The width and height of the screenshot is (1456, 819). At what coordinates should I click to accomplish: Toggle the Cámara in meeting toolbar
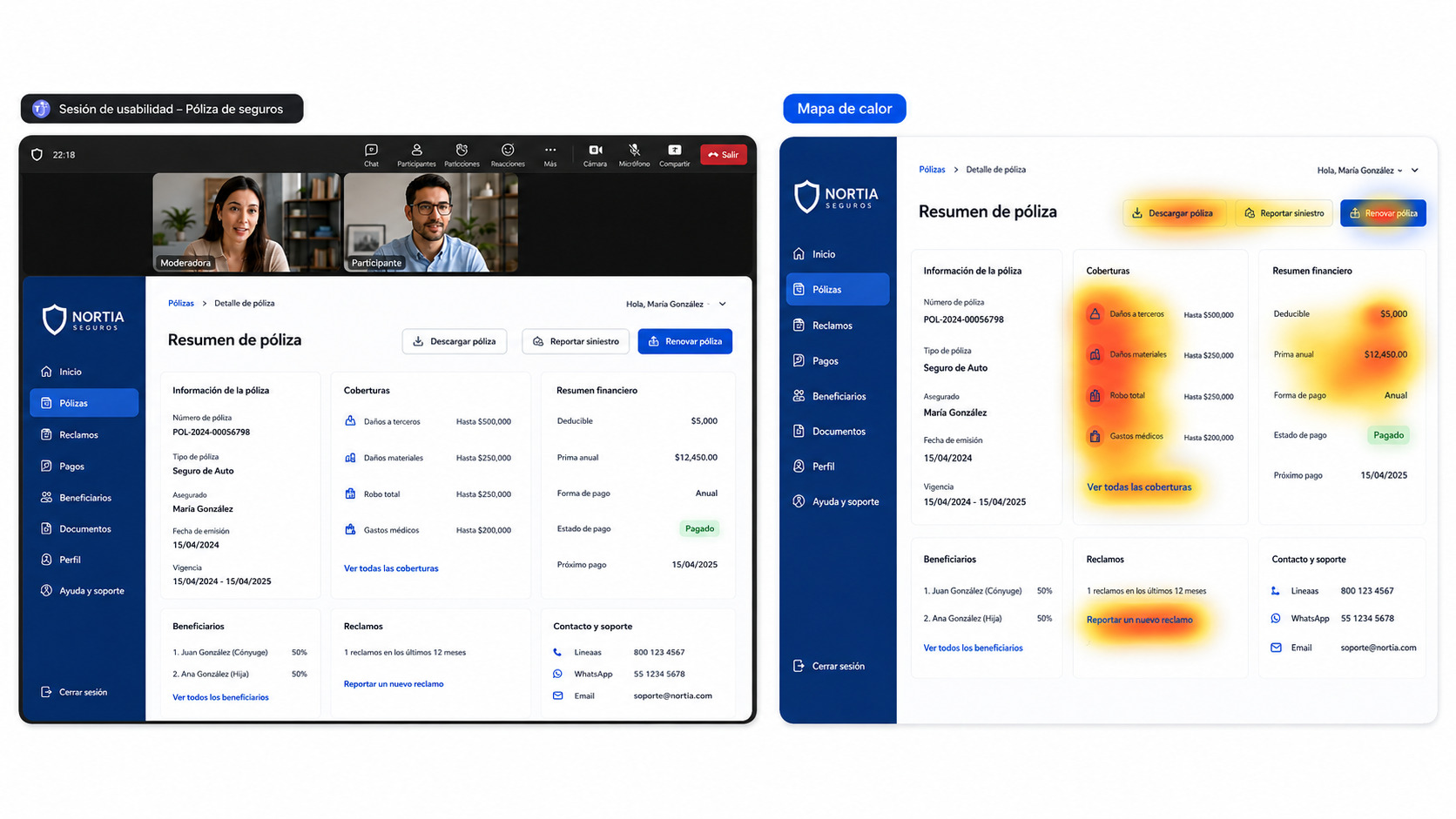595,155
